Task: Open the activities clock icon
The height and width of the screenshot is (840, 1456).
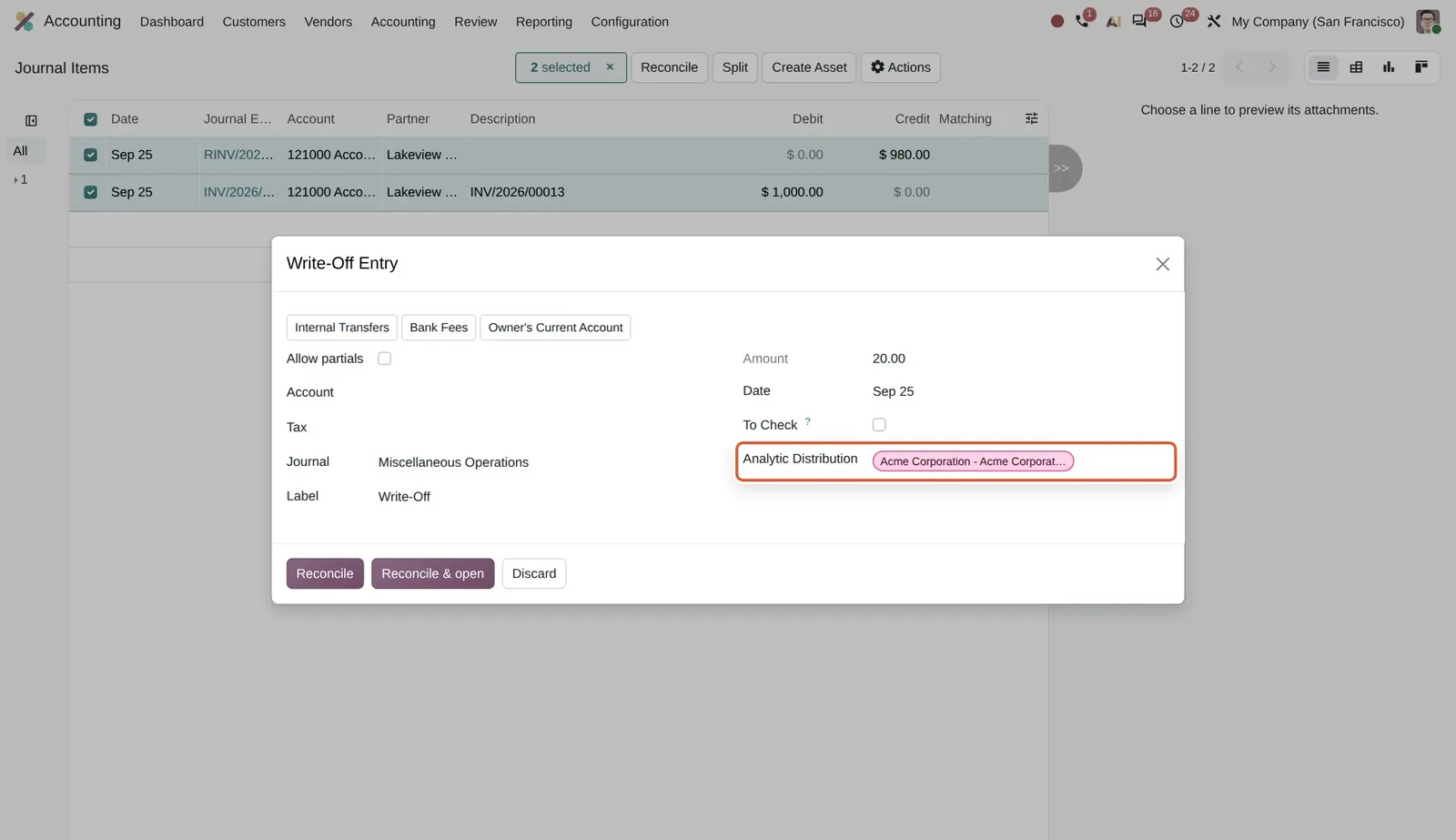Action: (x=1177, y=21)
